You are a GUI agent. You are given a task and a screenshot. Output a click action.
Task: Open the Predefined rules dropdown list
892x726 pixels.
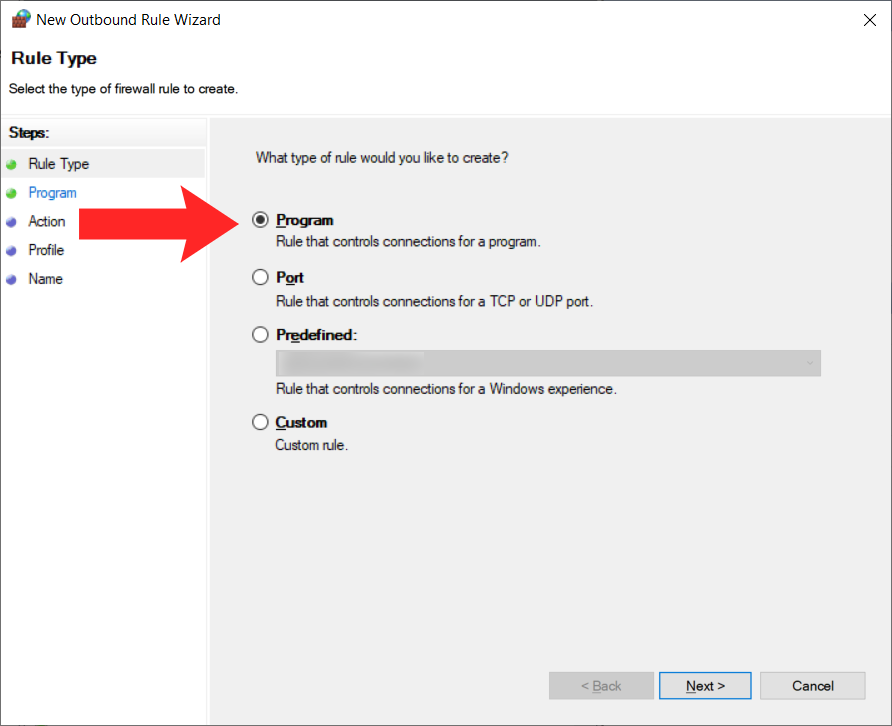[548, 363]
